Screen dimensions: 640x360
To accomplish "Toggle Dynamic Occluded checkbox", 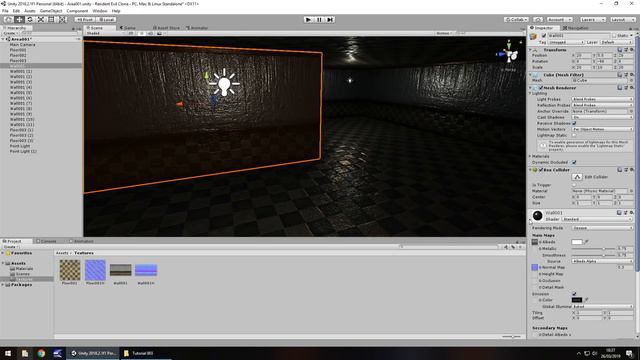I will pyautogui.click(x=574, y=162).
